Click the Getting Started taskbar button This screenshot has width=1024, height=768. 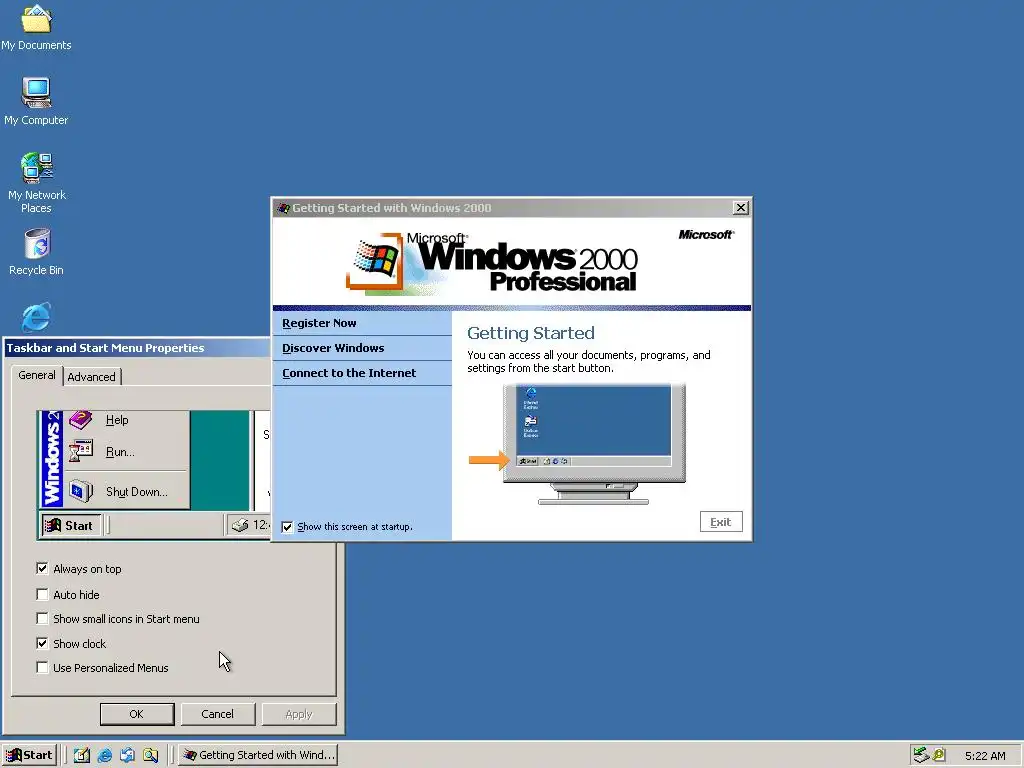pyautogui.click(x=258, y=755)
